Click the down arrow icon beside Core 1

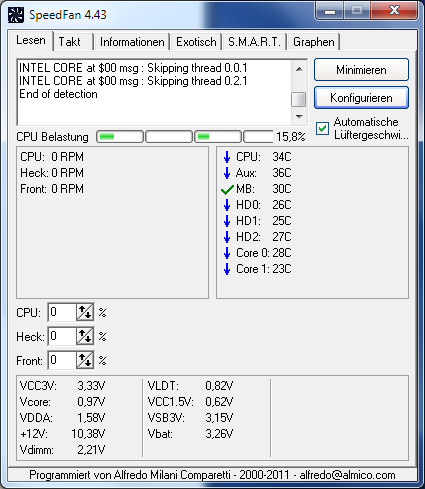pyautogui.click(x=227, y=269)
